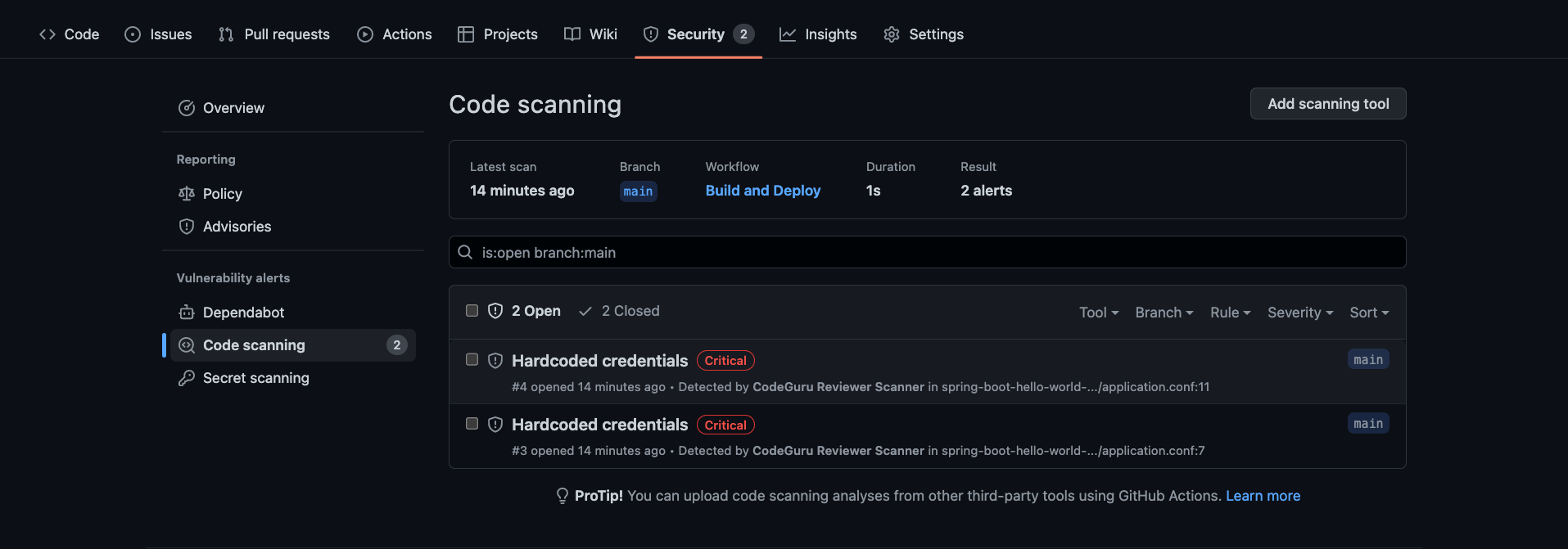This screenshot has height=549, width=1568.
Task: Open Hardcoded credentials alert #4
Action: [600, 361]
